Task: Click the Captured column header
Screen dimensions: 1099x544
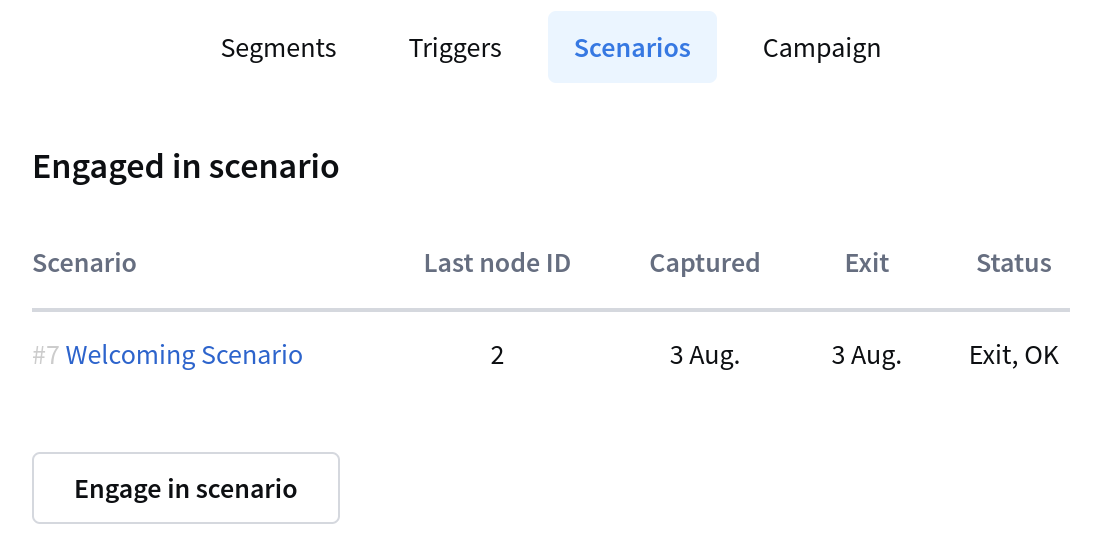Action: [704, 263]
